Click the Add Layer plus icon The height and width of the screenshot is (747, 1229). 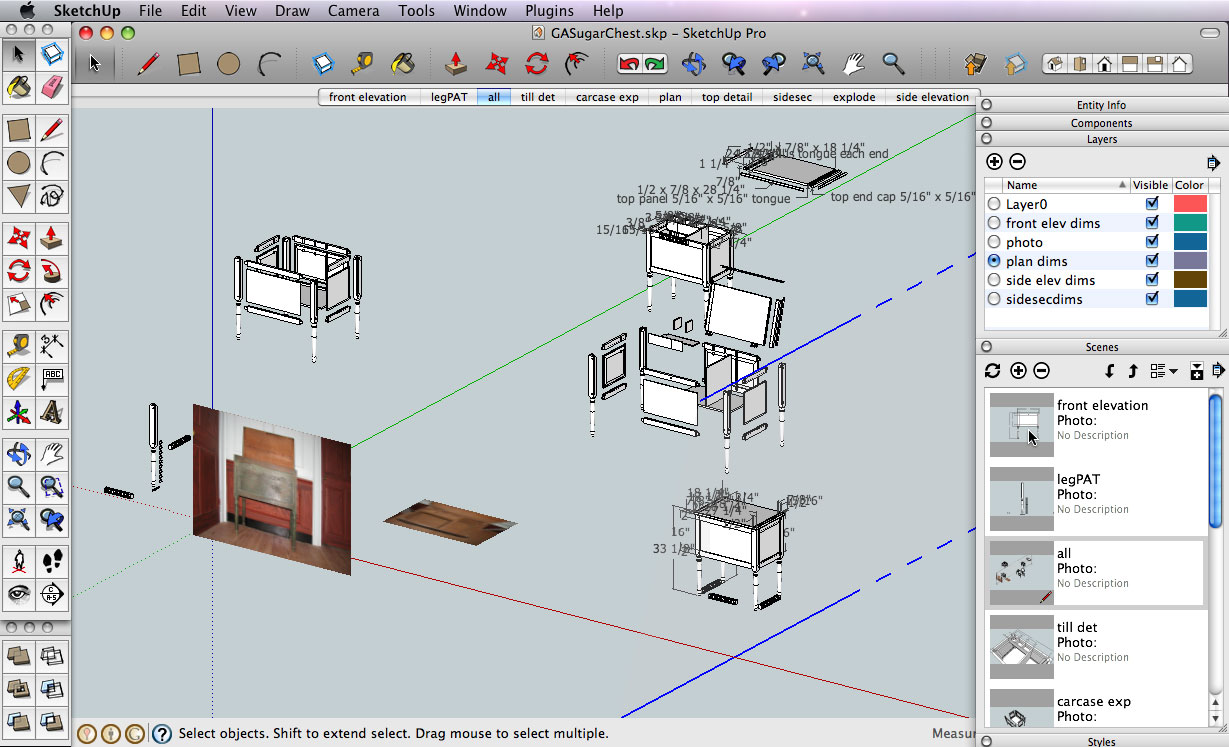[x=994, y=161]
